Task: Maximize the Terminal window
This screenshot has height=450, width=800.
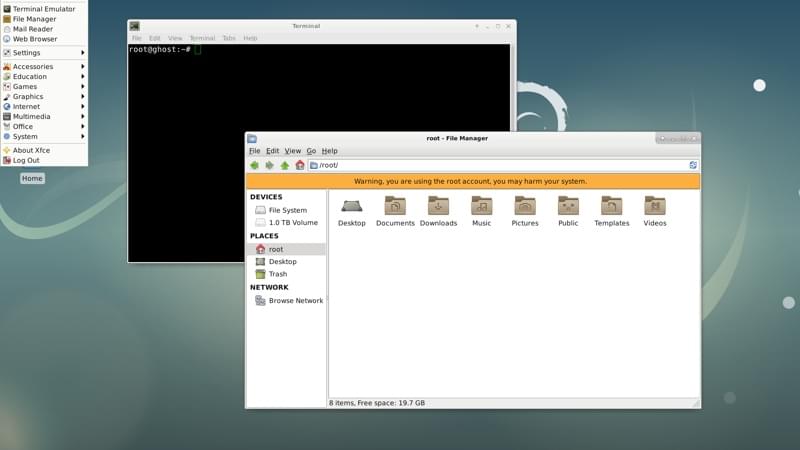Action: [x=498, y=26]
